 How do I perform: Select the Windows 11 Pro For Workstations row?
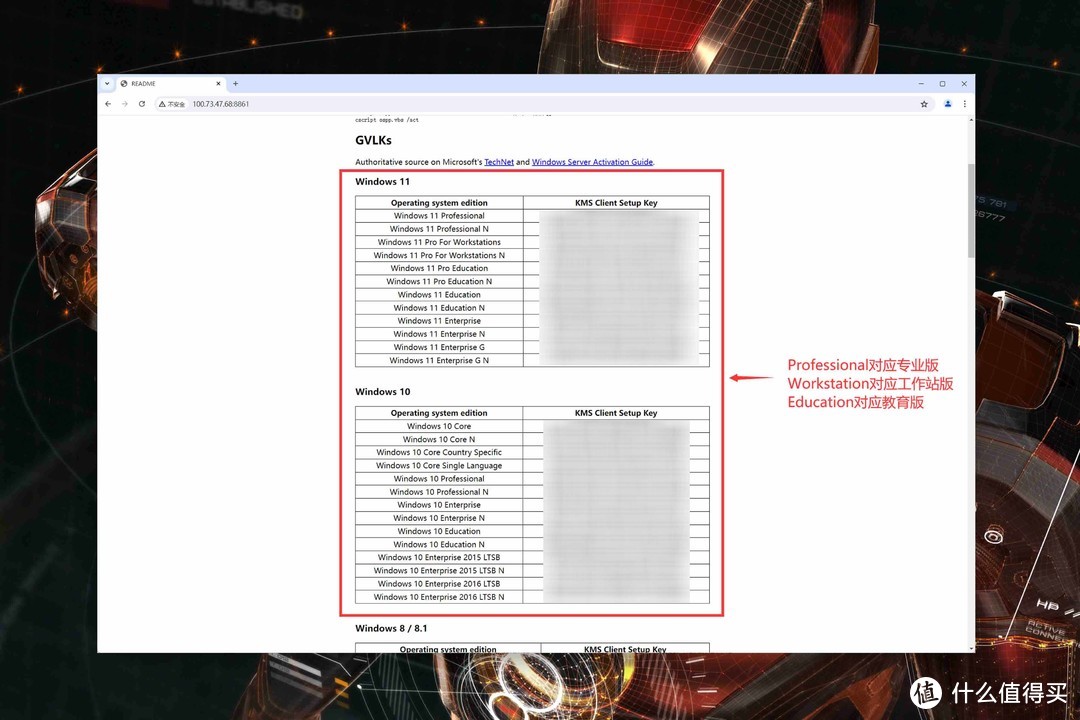532,242
